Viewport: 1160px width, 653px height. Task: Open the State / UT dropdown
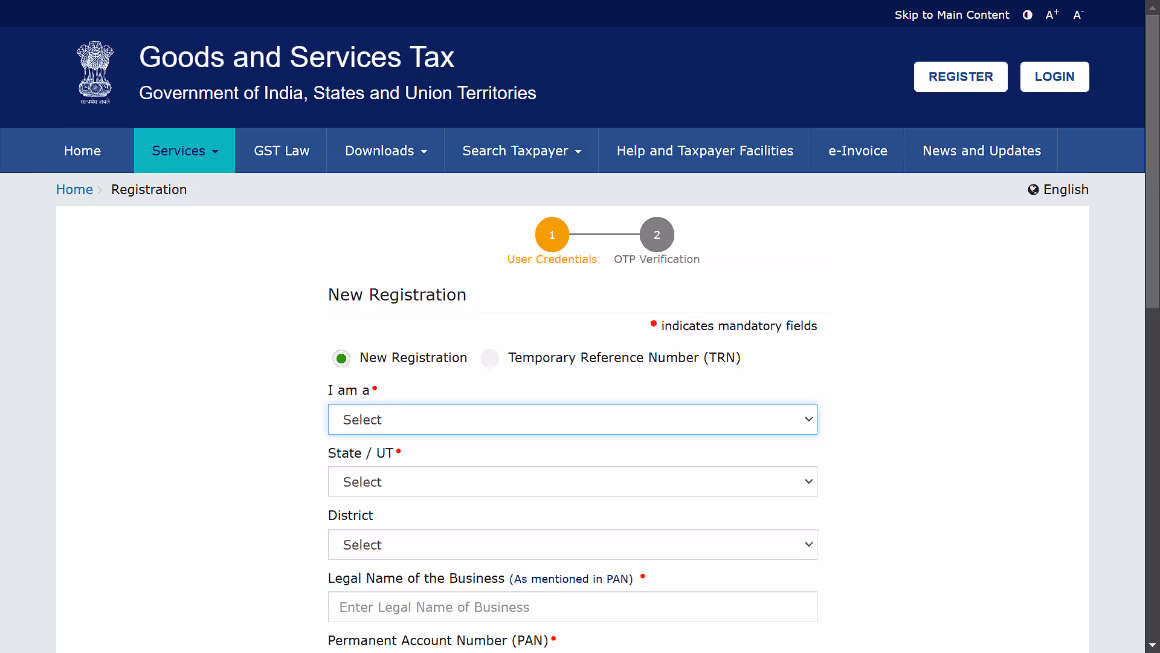tap(573, 482)
